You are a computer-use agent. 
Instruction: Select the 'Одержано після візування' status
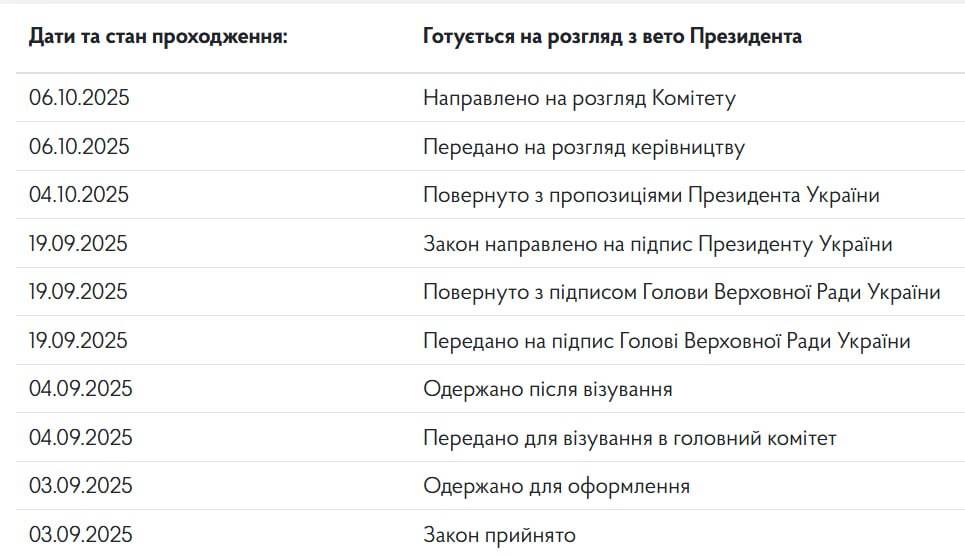click(x=547, y=389)
